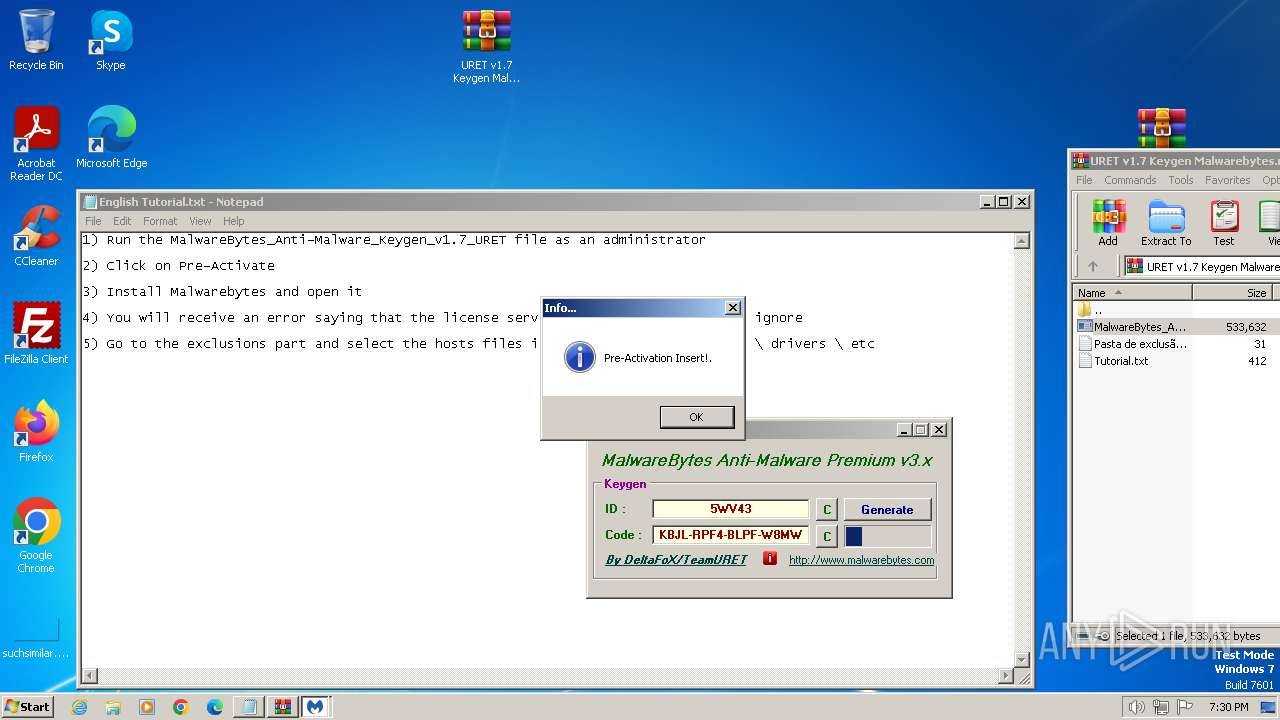Open Notepad View menu
This screenshot has height=720, width=1280.
(200, 221)
